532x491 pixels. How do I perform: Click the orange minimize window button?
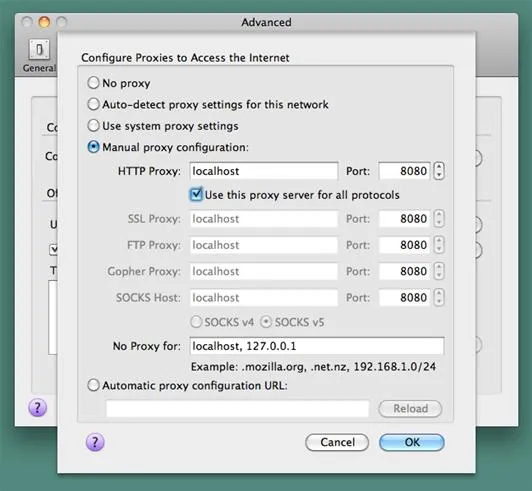[44, 22]
